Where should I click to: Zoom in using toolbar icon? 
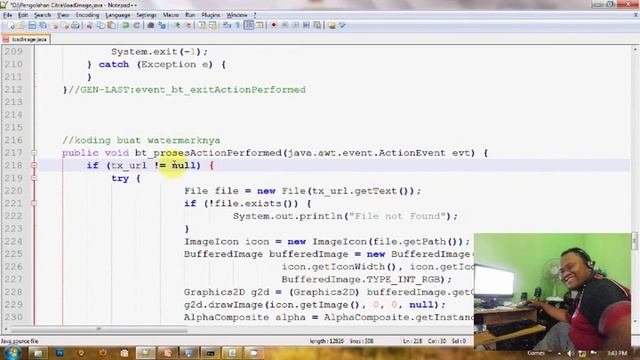pos(177,25)
